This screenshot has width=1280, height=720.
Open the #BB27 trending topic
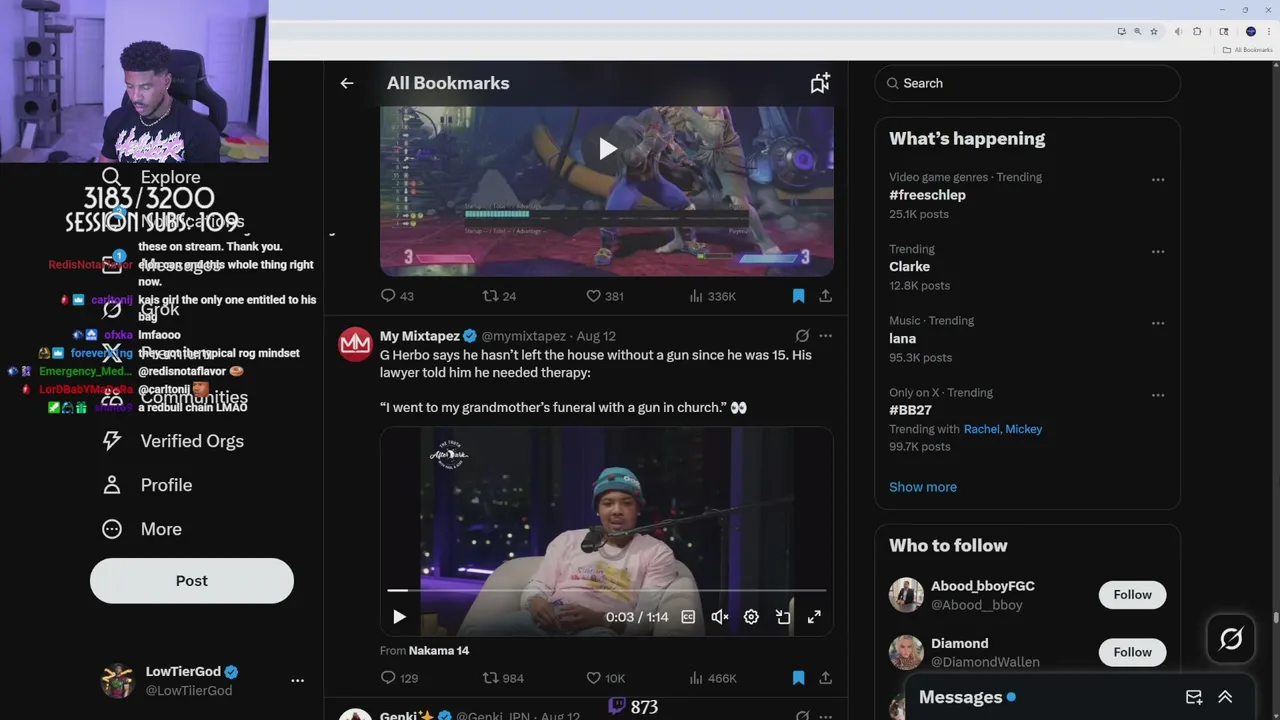point(910,410)
